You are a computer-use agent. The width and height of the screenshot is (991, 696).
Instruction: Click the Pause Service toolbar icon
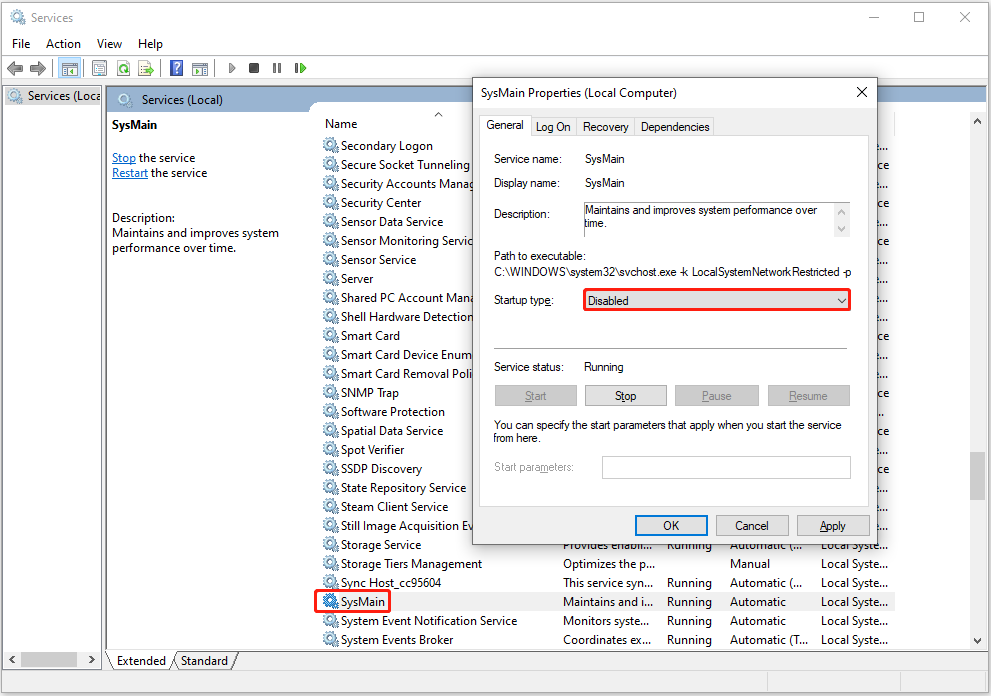click(x=277, y=68)
